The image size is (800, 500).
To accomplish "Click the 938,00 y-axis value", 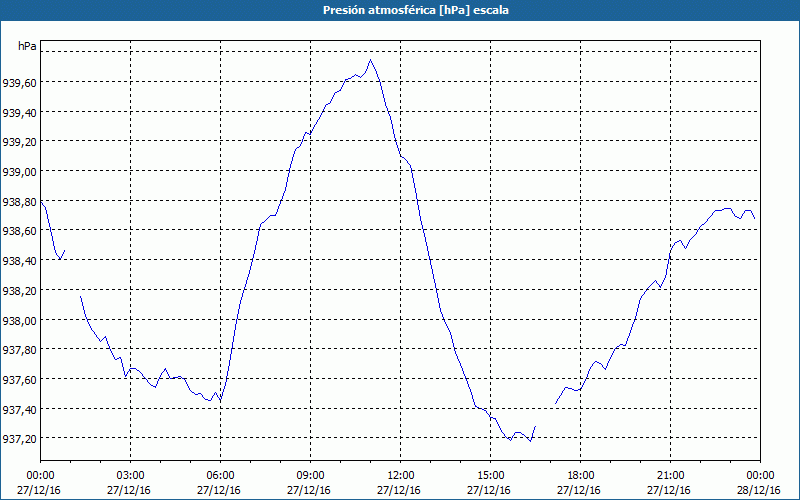I will tap(19, 320).
